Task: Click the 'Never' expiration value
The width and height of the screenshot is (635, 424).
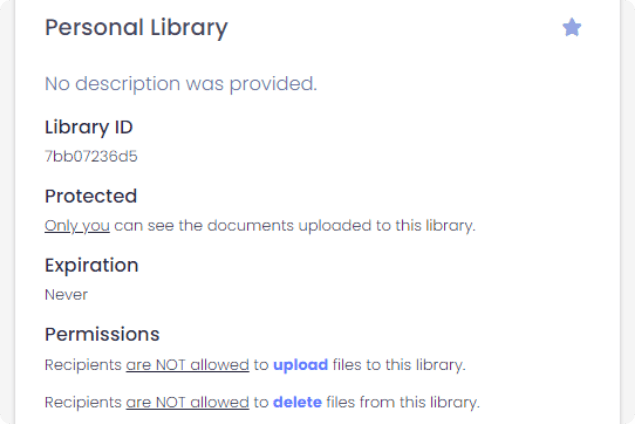Action: tap(66, 294)
